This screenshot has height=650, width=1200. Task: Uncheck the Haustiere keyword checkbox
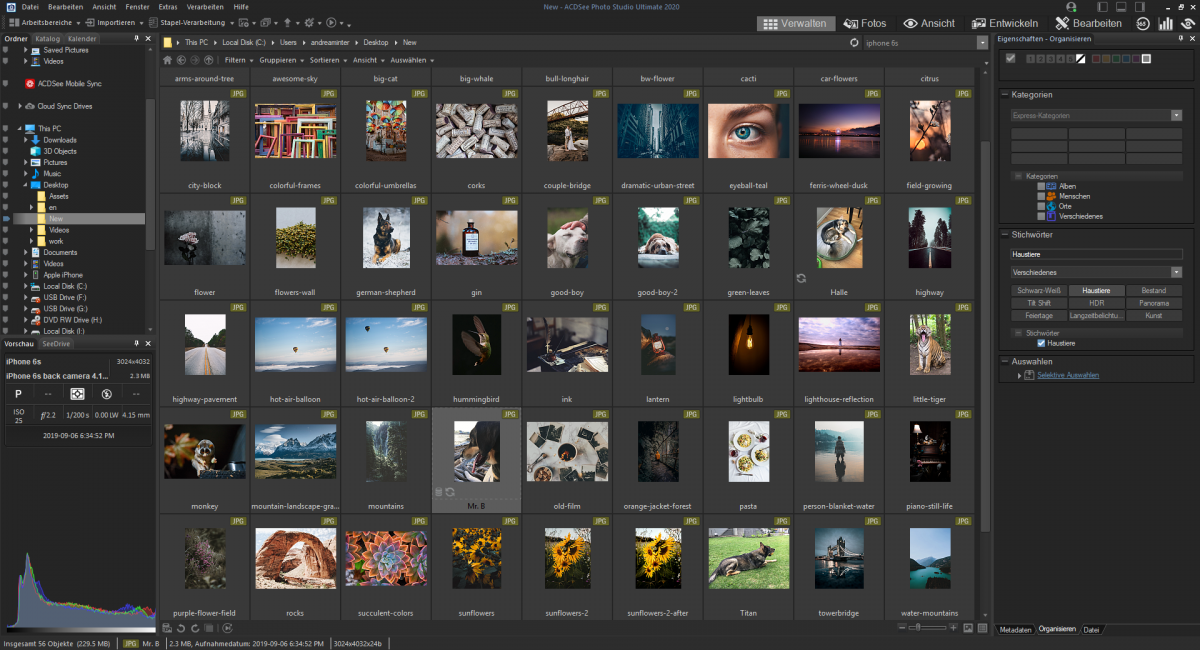(1041, 343)
